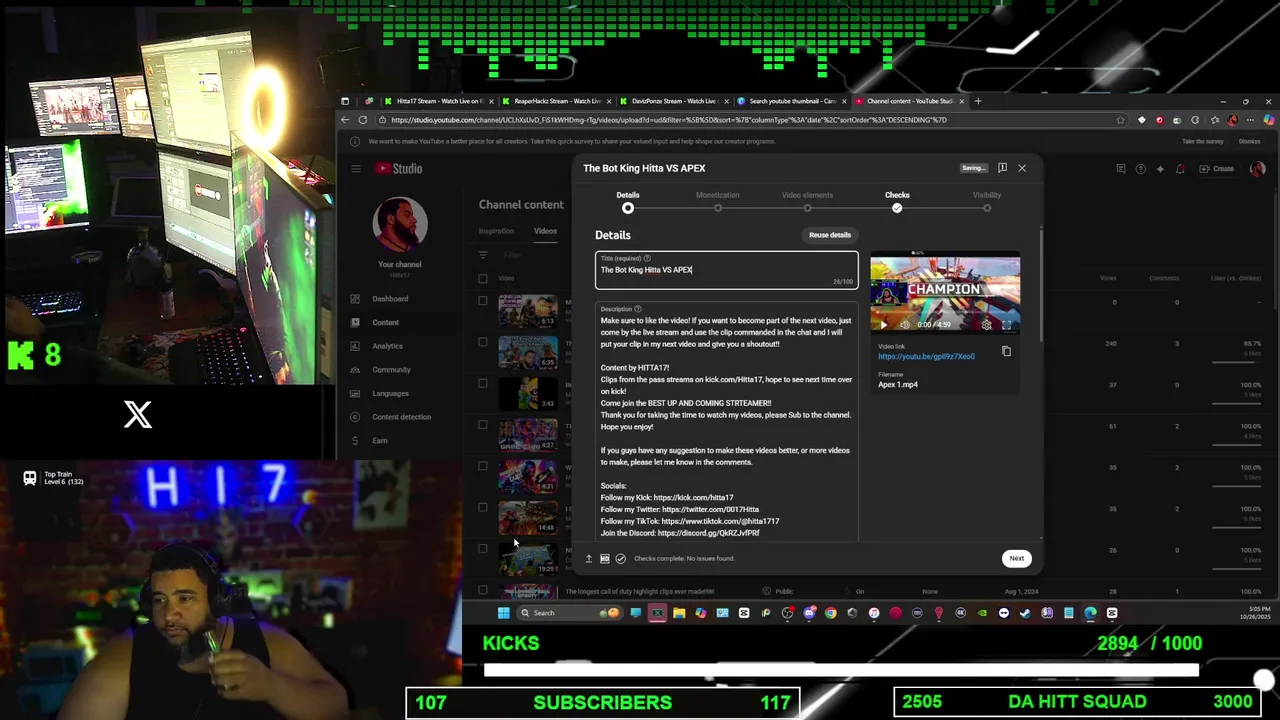Tick checkbox for the 3:43 video
Screen dimensions: 1280x720
point(483,383)
